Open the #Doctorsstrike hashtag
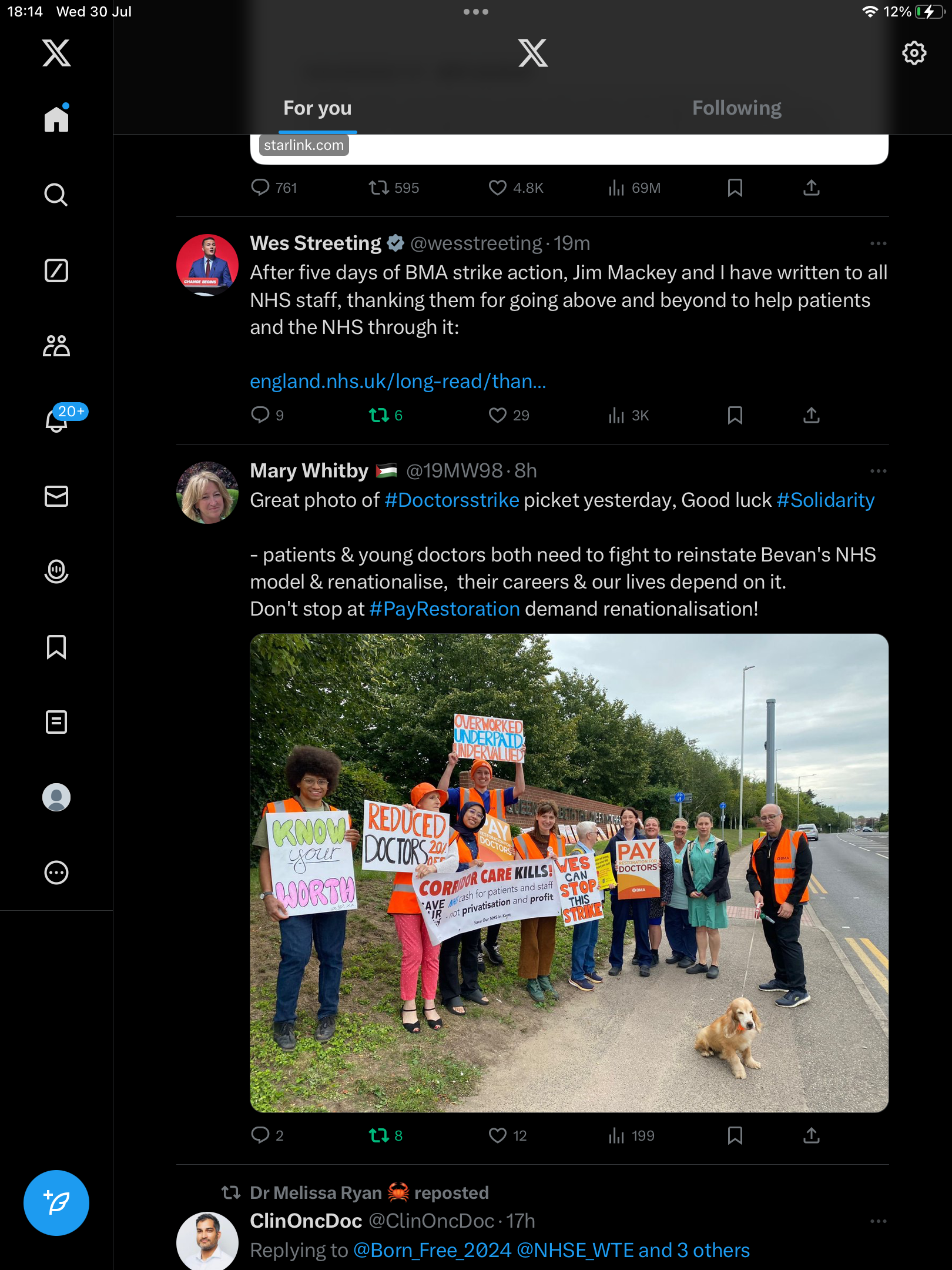 click(451, 500)
